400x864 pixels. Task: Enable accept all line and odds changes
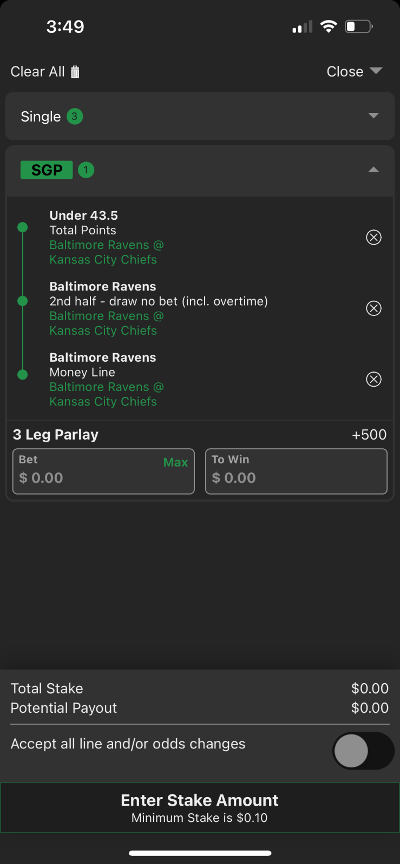[x=363, y=750]
